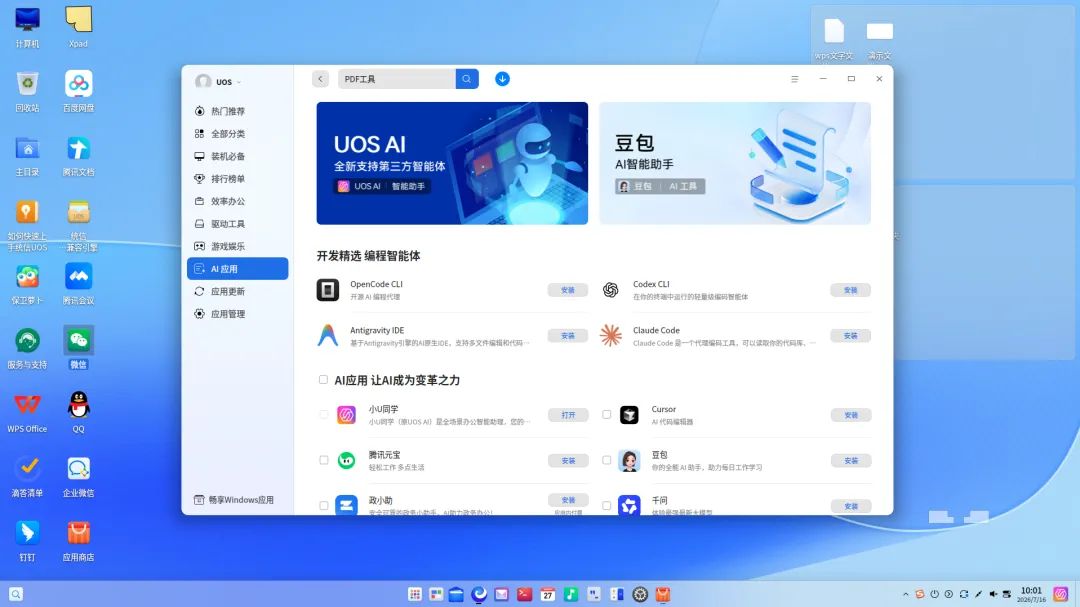
Task: Install Claude Code
Action: [851, 336]
